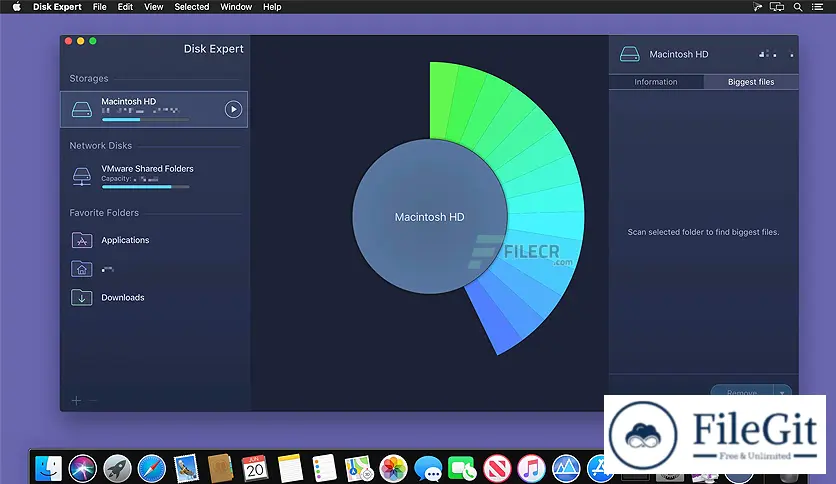
Task: Select the Macintosh HD drive icon in Storages
Action: (x=82, y=110)
